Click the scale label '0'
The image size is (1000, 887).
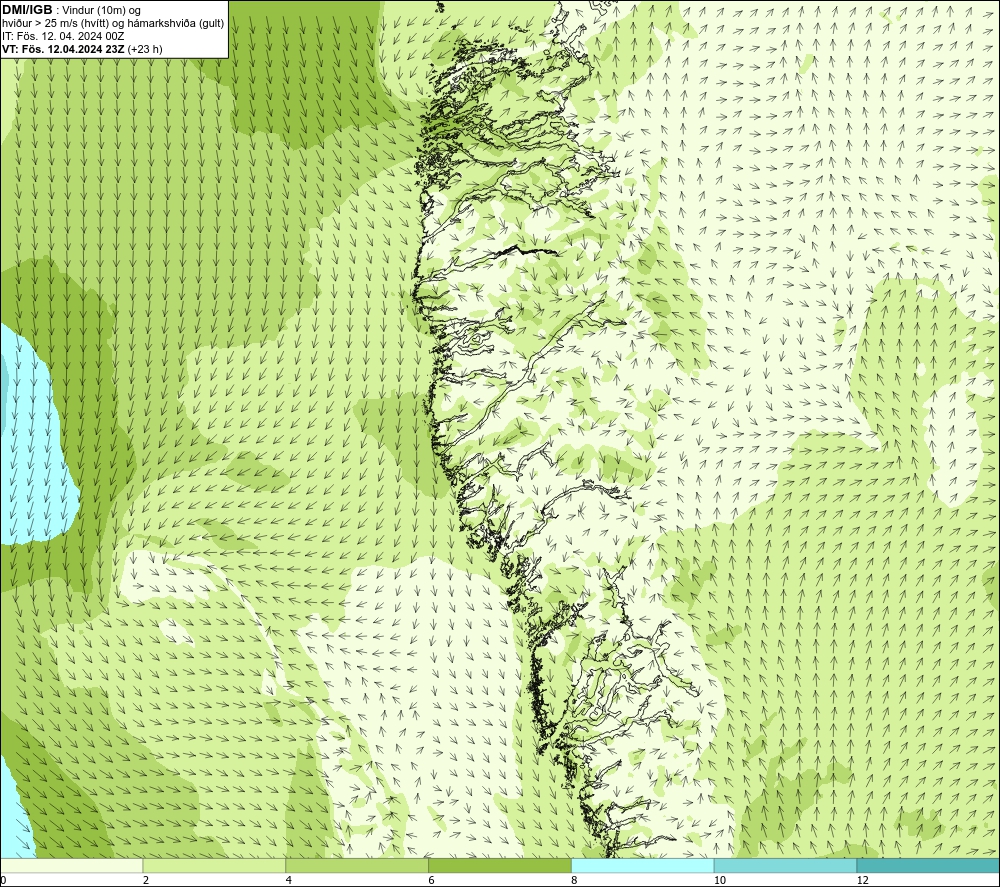[3, 881]
